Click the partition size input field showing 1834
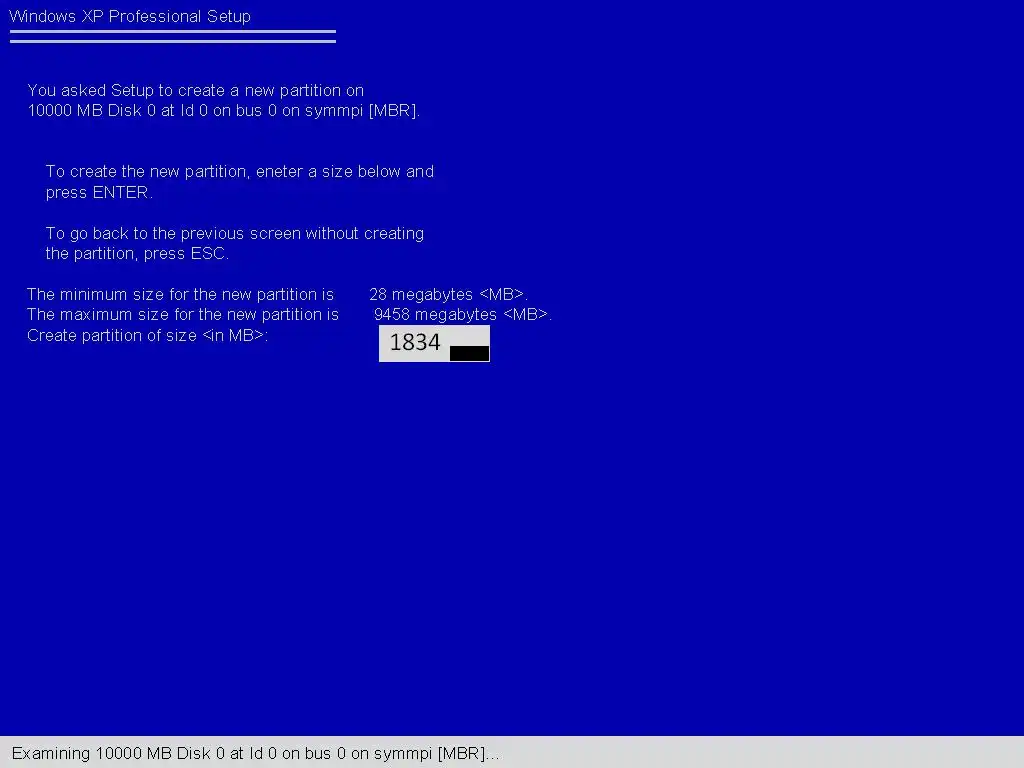The width and height of the screenshot is (1024, 768). pyautogui.click(x=434, y=344)
